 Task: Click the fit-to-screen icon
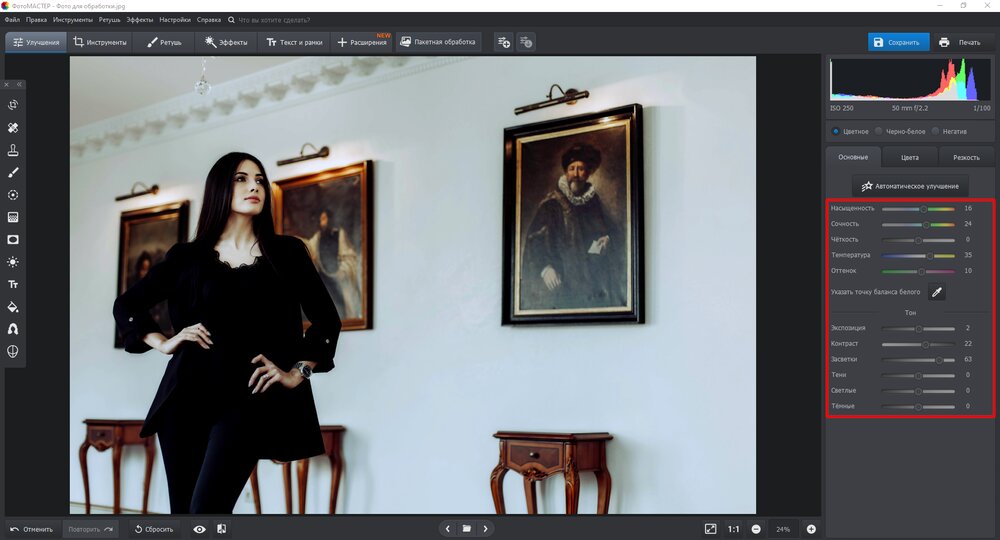(x=710, y=529)
